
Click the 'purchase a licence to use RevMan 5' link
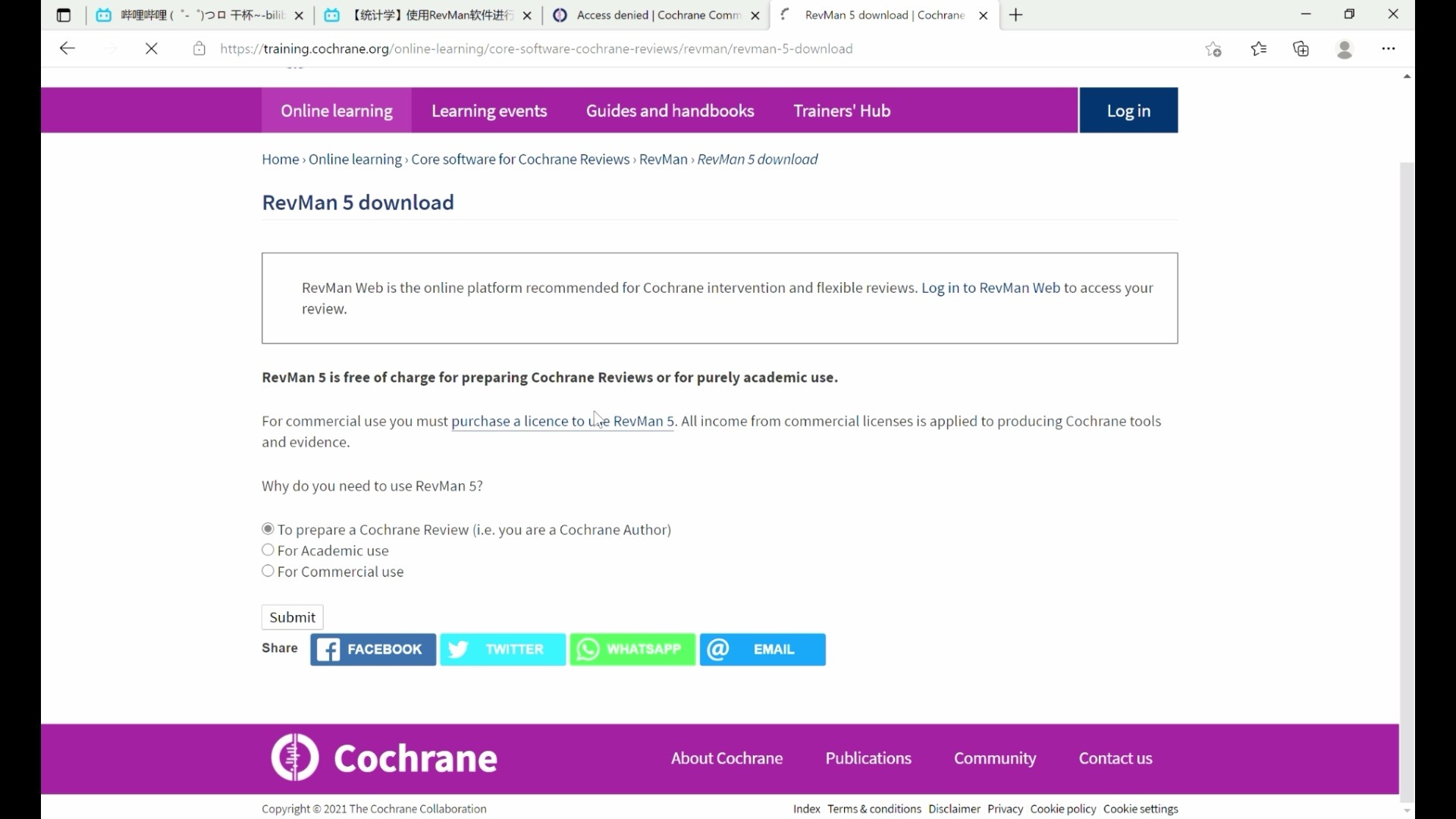[x=562, y=420]
